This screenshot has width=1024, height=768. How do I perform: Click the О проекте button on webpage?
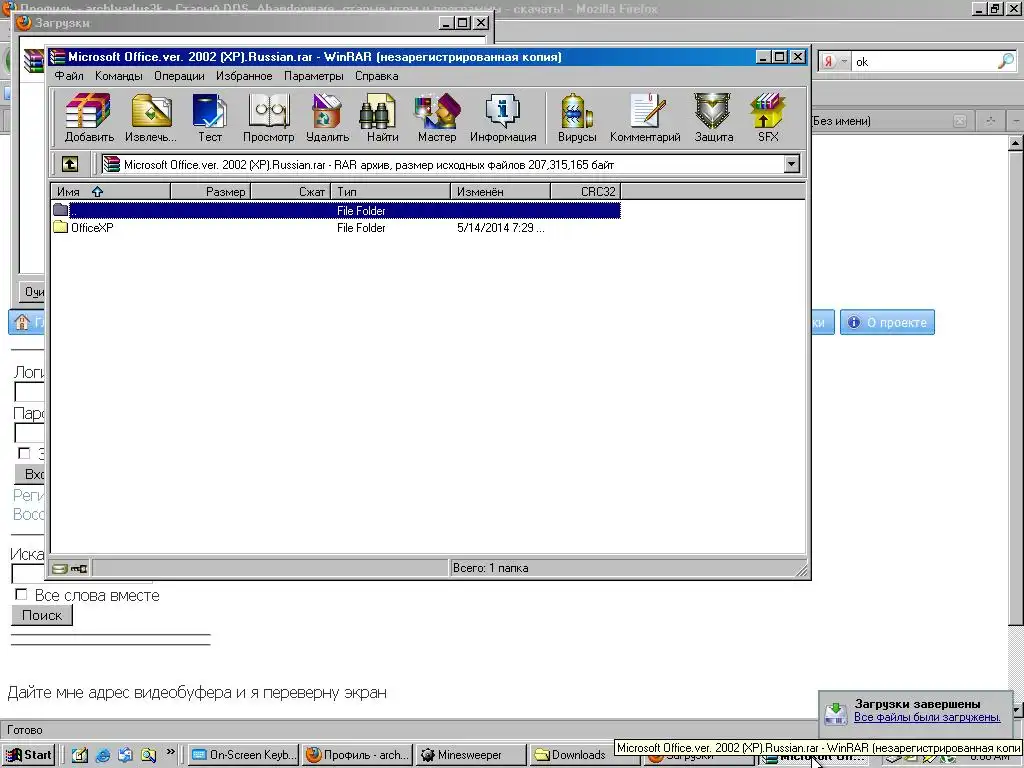click(x=887, y=323)
